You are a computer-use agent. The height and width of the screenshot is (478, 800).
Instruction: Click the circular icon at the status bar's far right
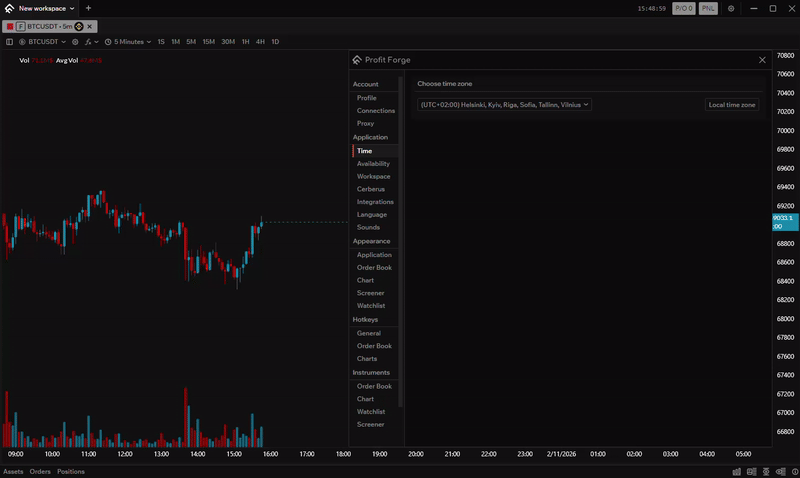pos(795,472)
